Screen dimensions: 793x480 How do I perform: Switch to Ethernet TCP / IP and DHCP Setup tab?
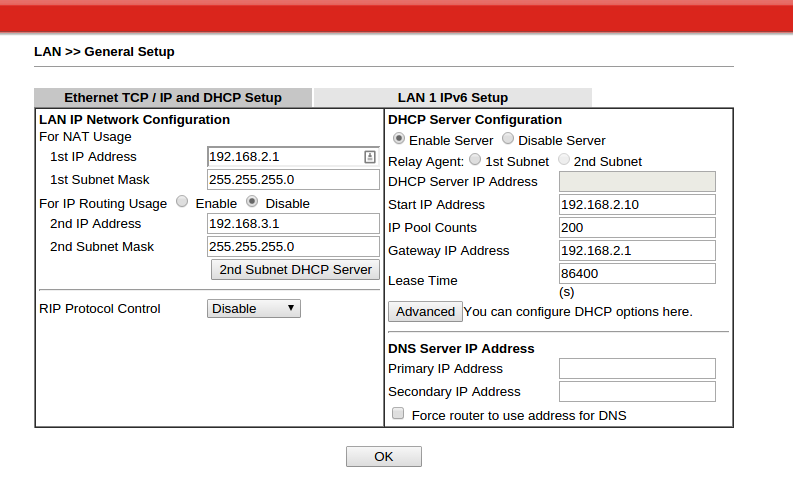pos(173,98)
